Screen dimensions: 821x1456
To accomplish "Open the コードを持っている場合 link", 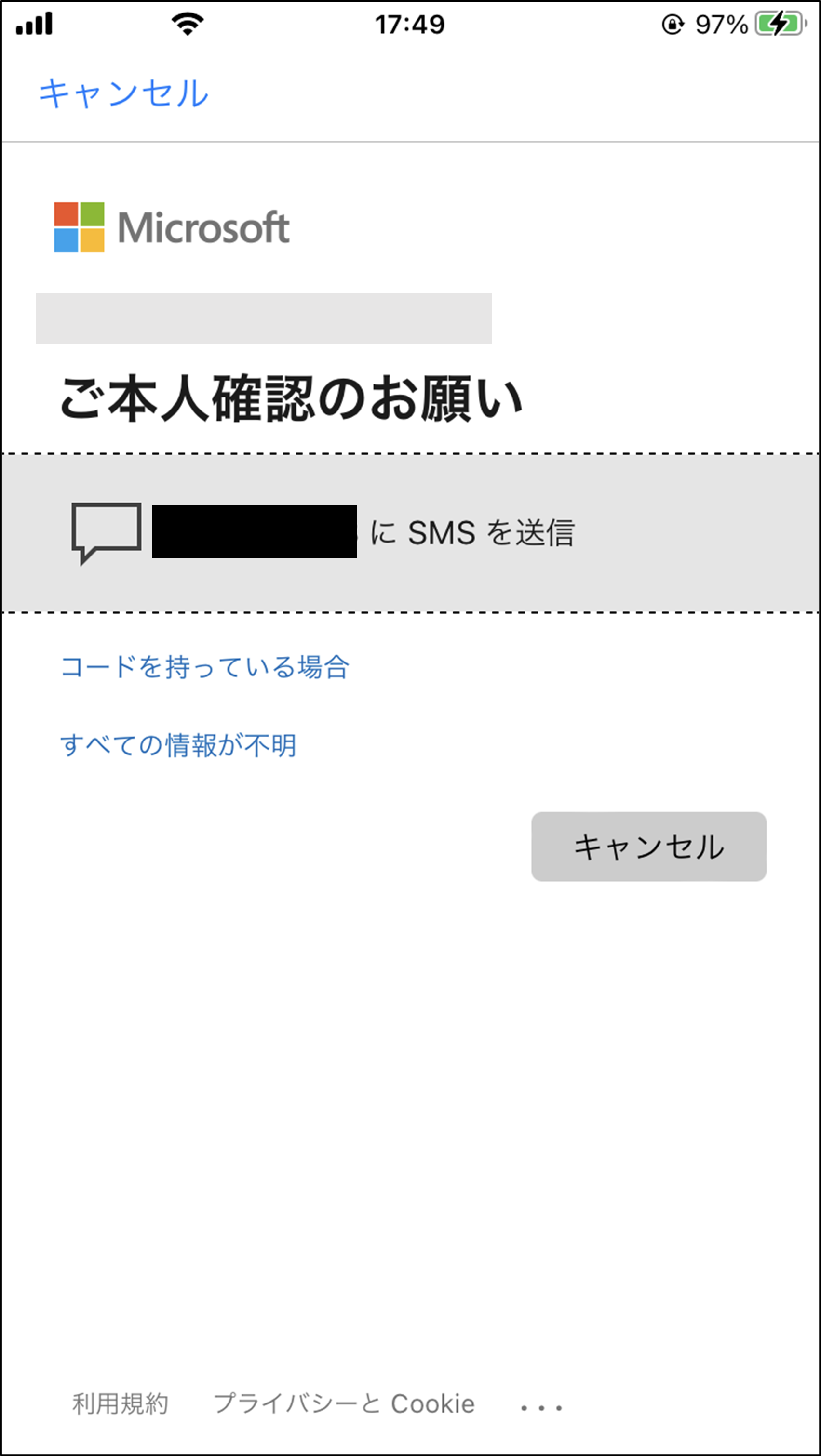I will pyautogui.click(x=205, y=667).
